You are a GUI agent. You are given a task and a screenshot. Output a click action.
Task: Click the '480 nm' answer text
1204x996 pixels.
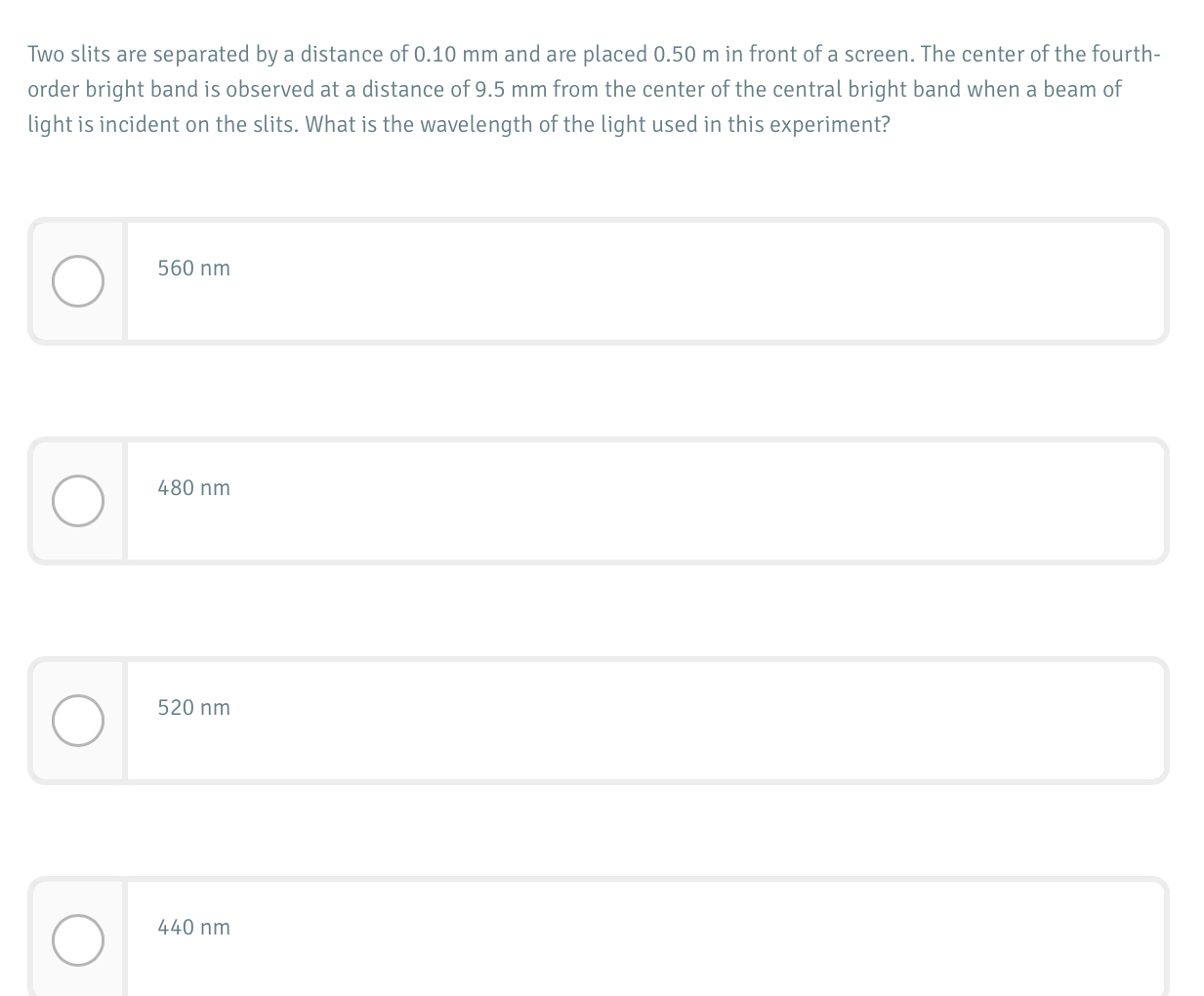[194, 487]
